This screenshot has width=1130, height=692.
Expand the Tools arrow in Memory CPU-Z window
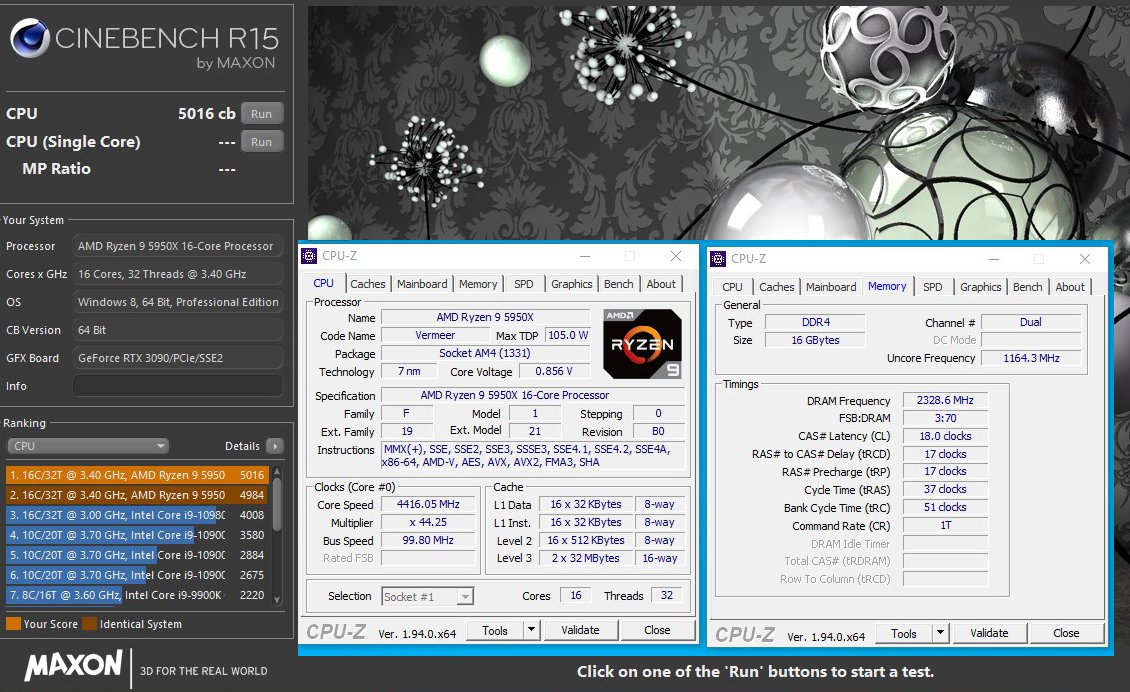coord(940,633)
